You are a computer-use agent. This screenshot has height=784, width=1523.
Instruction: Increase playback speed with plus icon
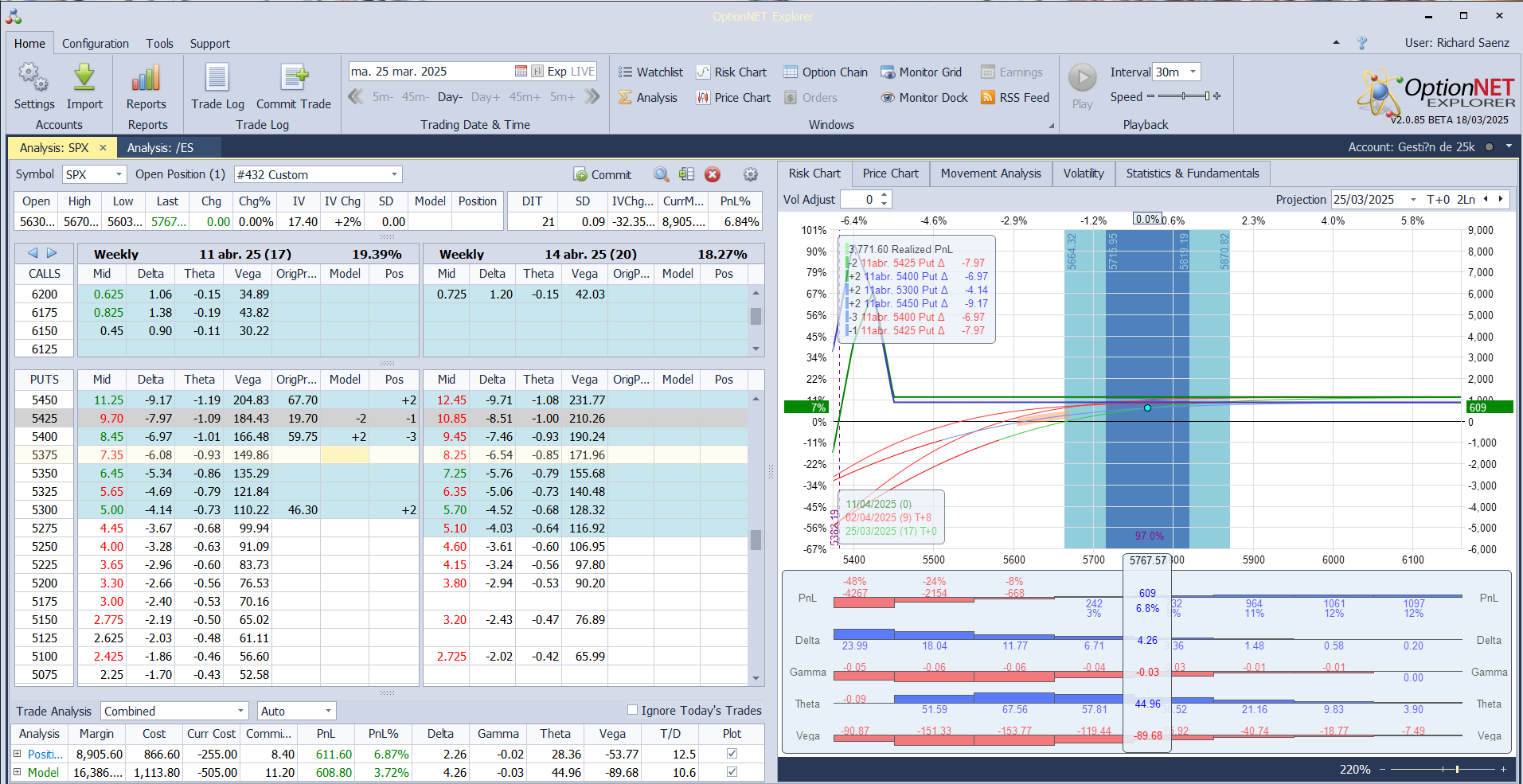click(1216, 96)
